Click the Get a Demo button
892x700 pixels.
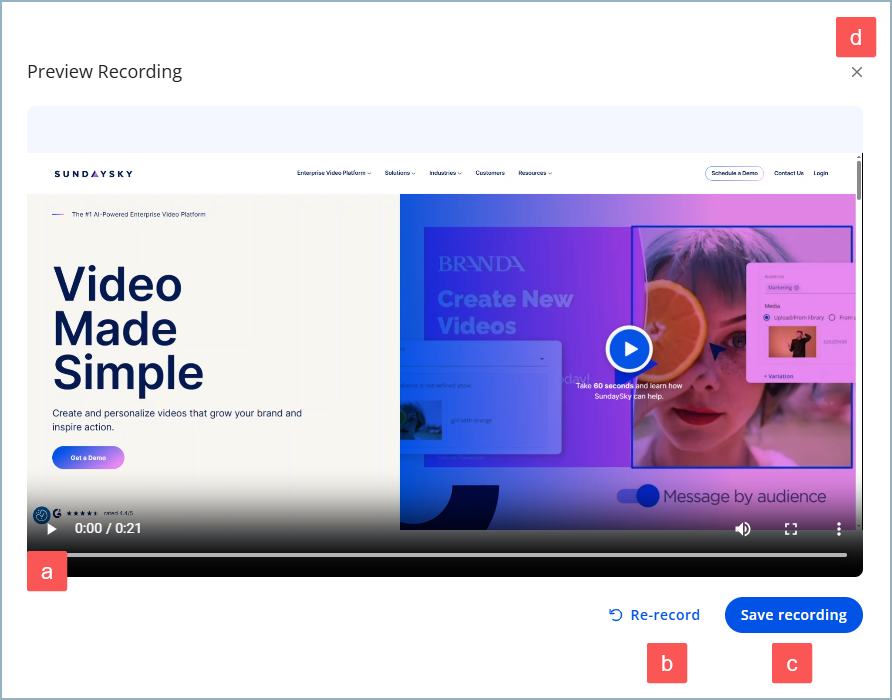coord(88,458)
